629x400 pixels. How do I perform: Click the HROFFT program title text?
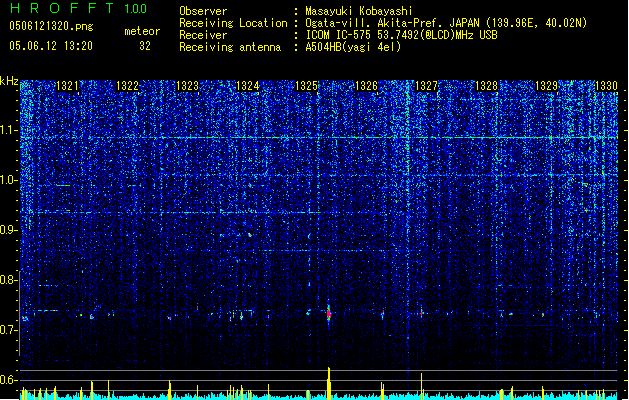62,8
